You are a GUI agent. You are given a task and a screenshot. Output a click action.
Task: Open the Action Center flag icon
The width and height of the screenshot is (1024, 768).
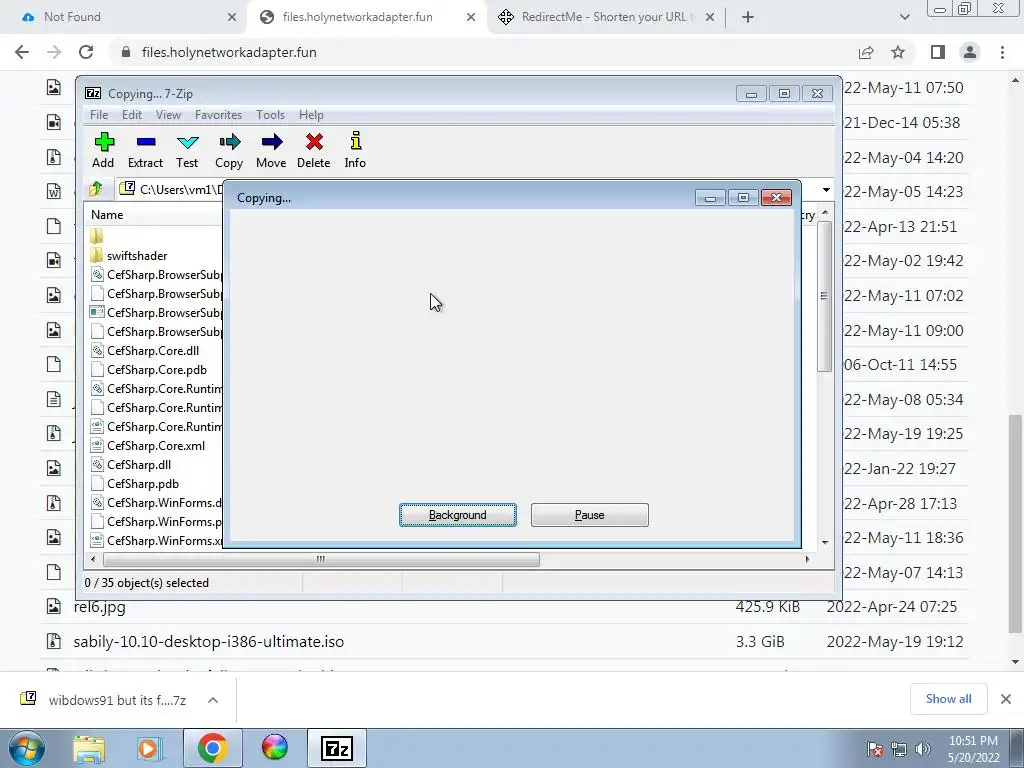point(875,749)
